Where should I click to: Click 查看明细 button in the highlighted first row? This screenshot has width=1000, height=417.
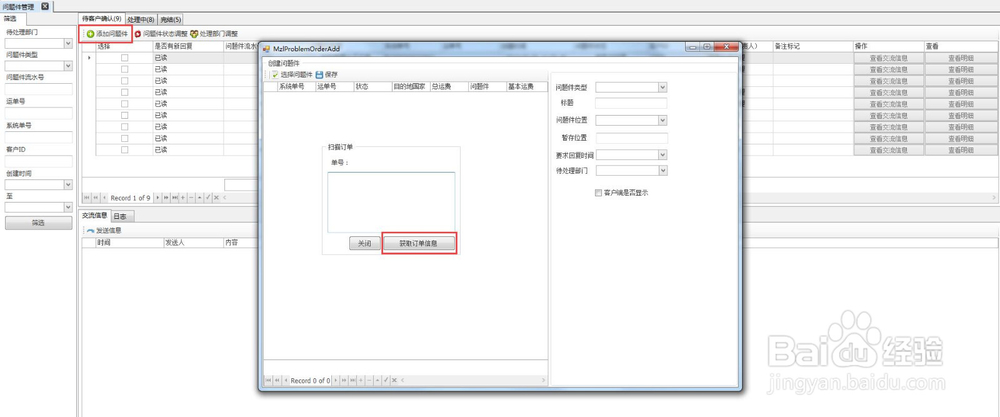click(x=961, y=58)
